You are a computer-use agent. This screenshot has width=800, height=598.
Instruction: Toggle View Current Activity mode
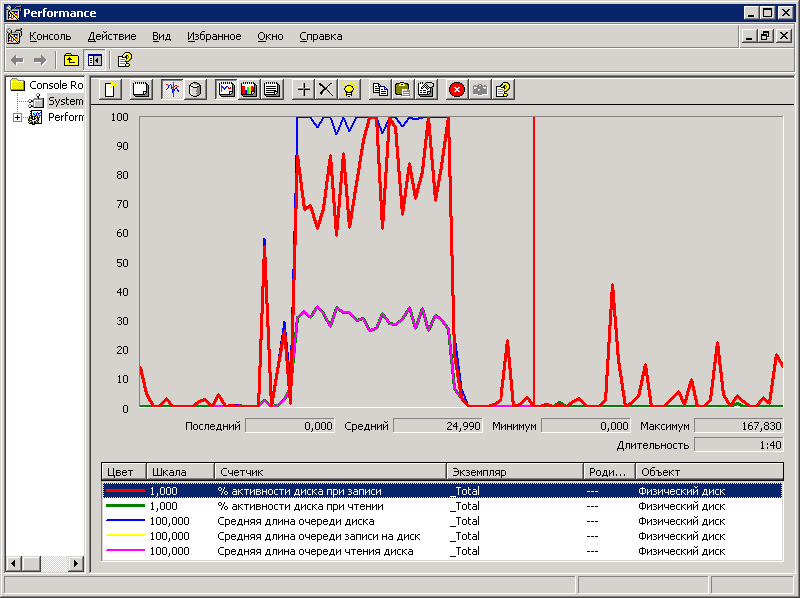pos(172,89)
